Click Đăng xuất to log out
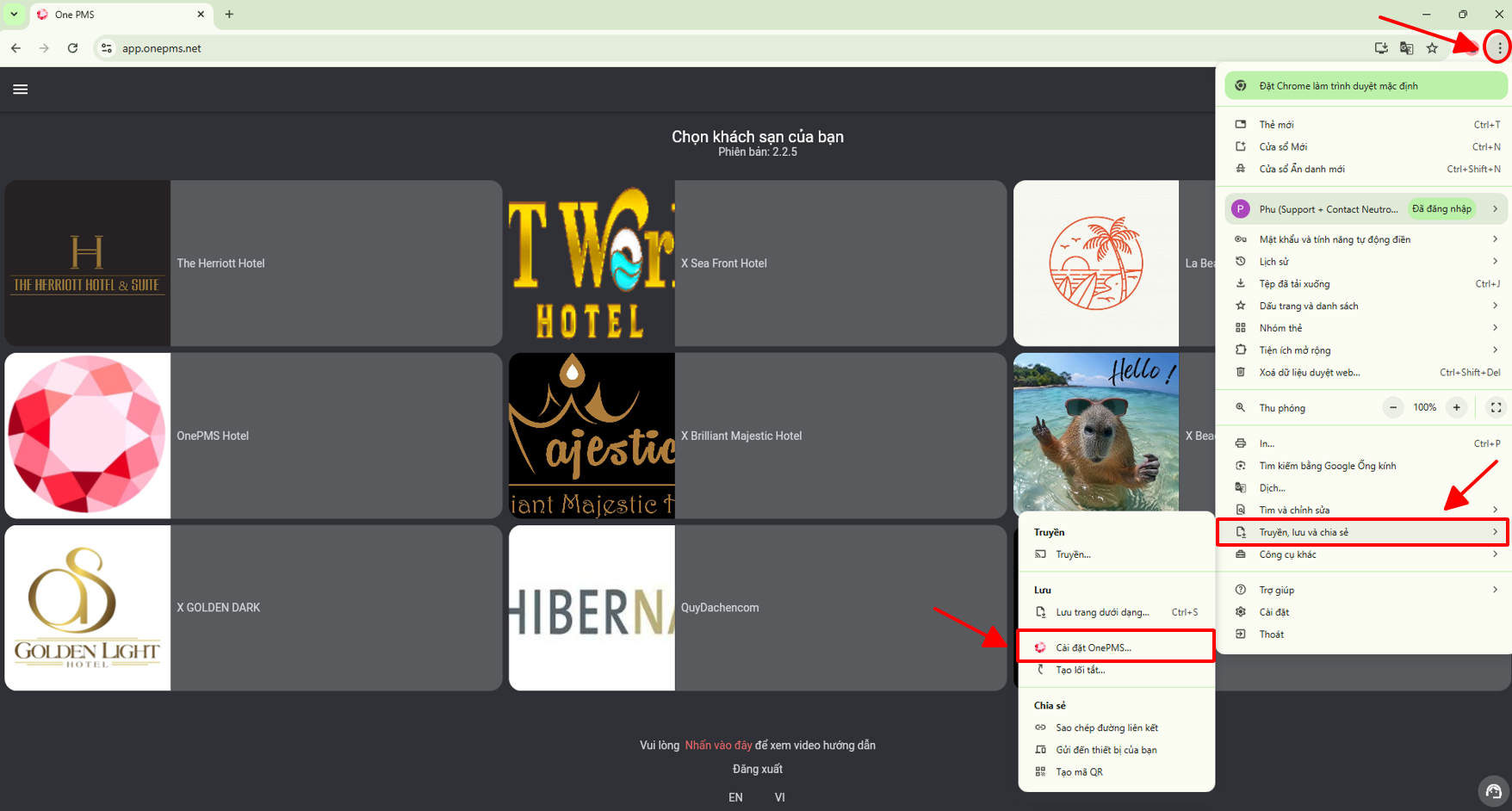Image resolution: width=1512 pixels, height=811 pixels. tap(758, 769)
